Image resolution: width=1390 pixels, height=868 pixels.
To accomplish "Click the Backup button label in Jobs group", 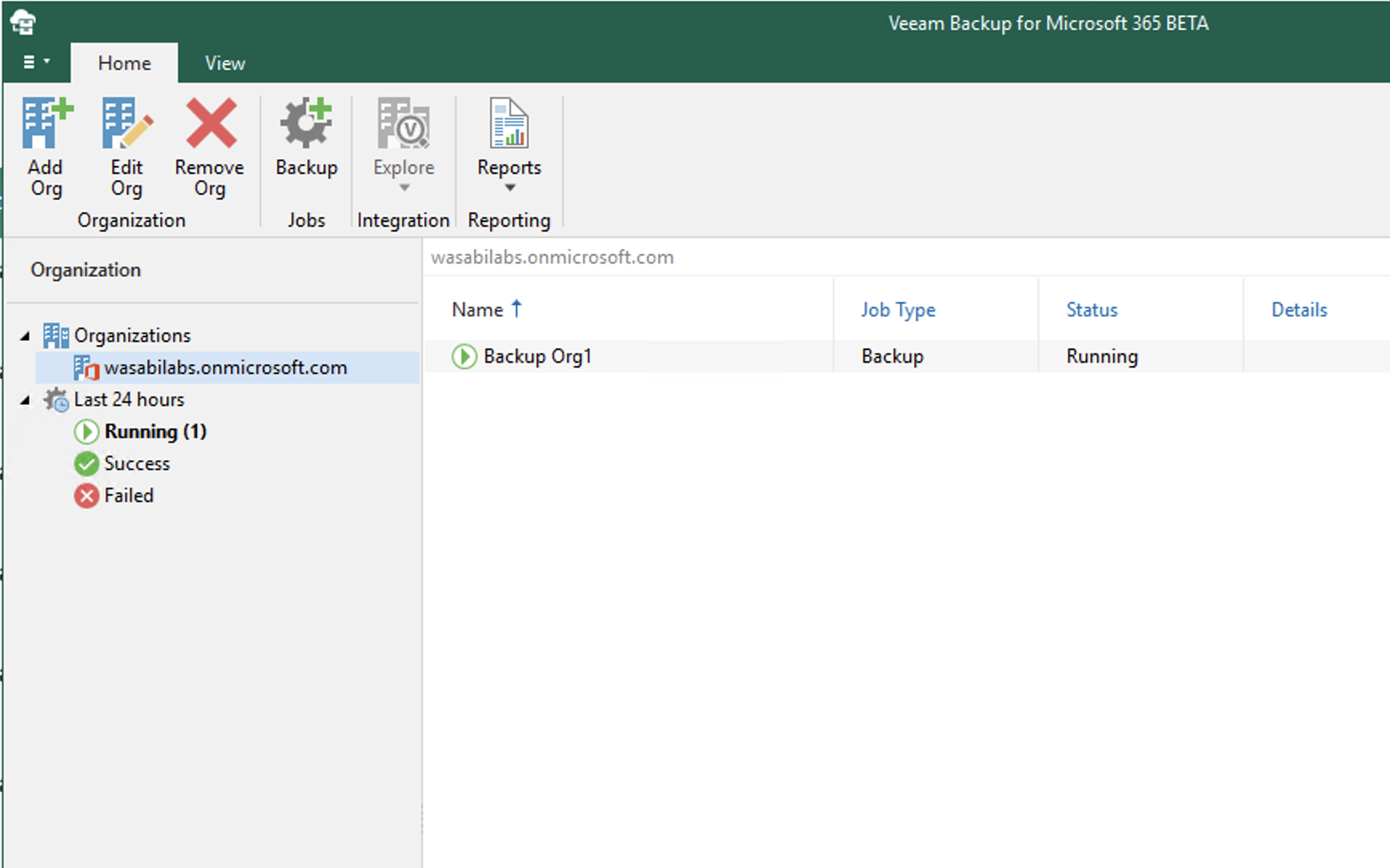I will (x=307, y=167).
